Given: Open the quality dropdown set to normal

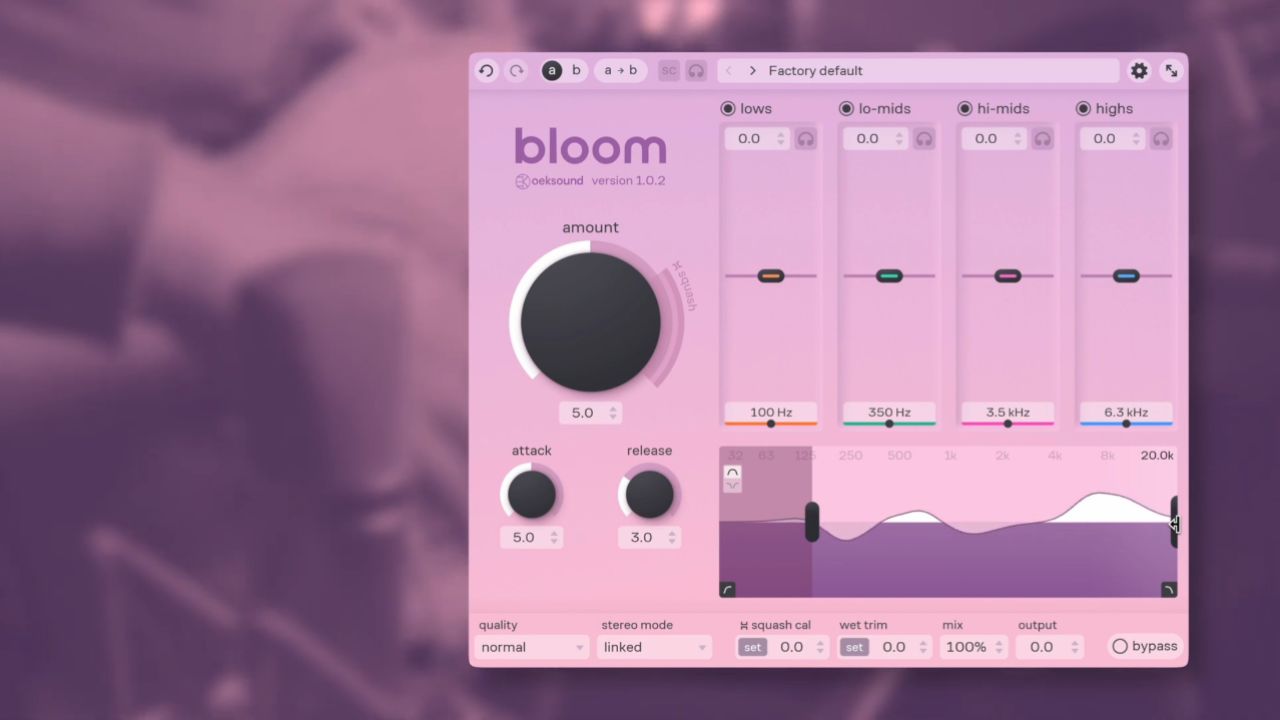Looking at the screenshot, I should pos(530,647).
